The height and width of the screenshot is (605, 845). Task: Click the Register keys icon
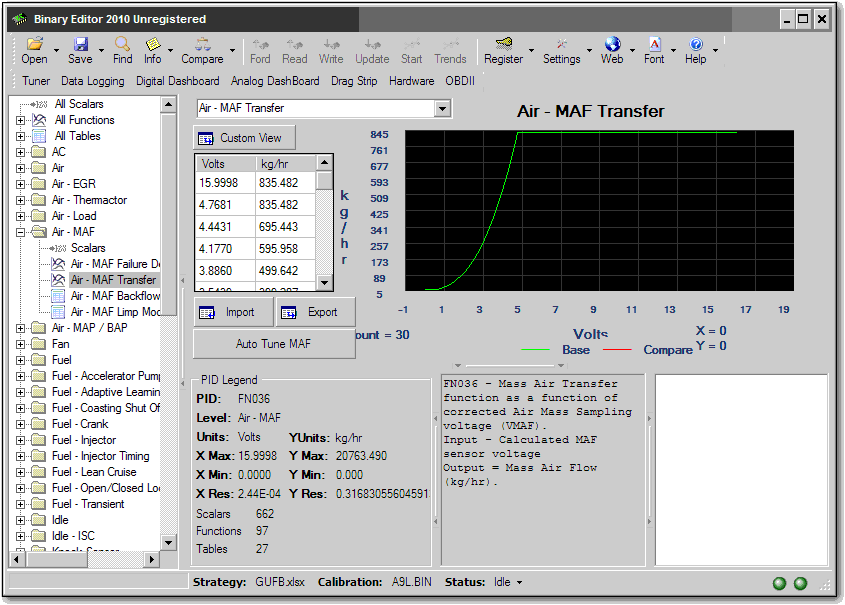(x=503, y=44)
